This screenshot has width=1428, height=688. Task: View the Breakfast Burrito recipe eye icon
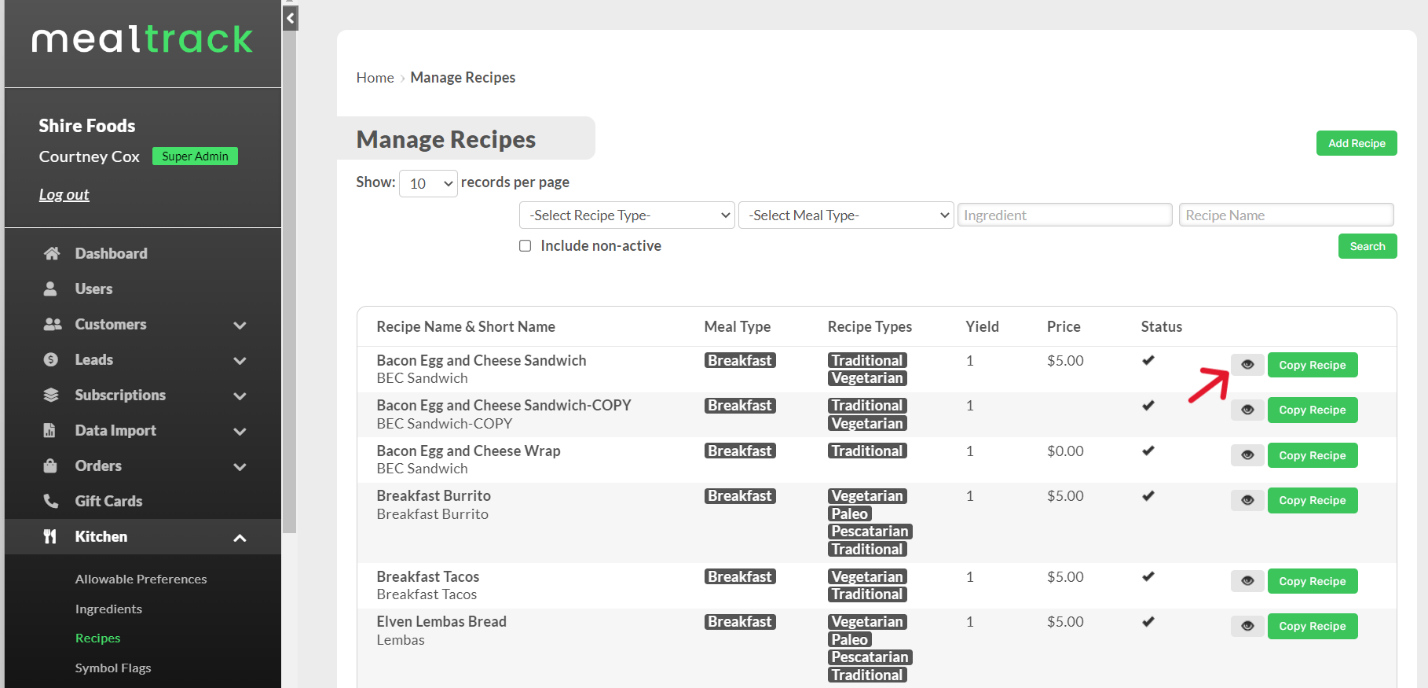coord(1247,500)
